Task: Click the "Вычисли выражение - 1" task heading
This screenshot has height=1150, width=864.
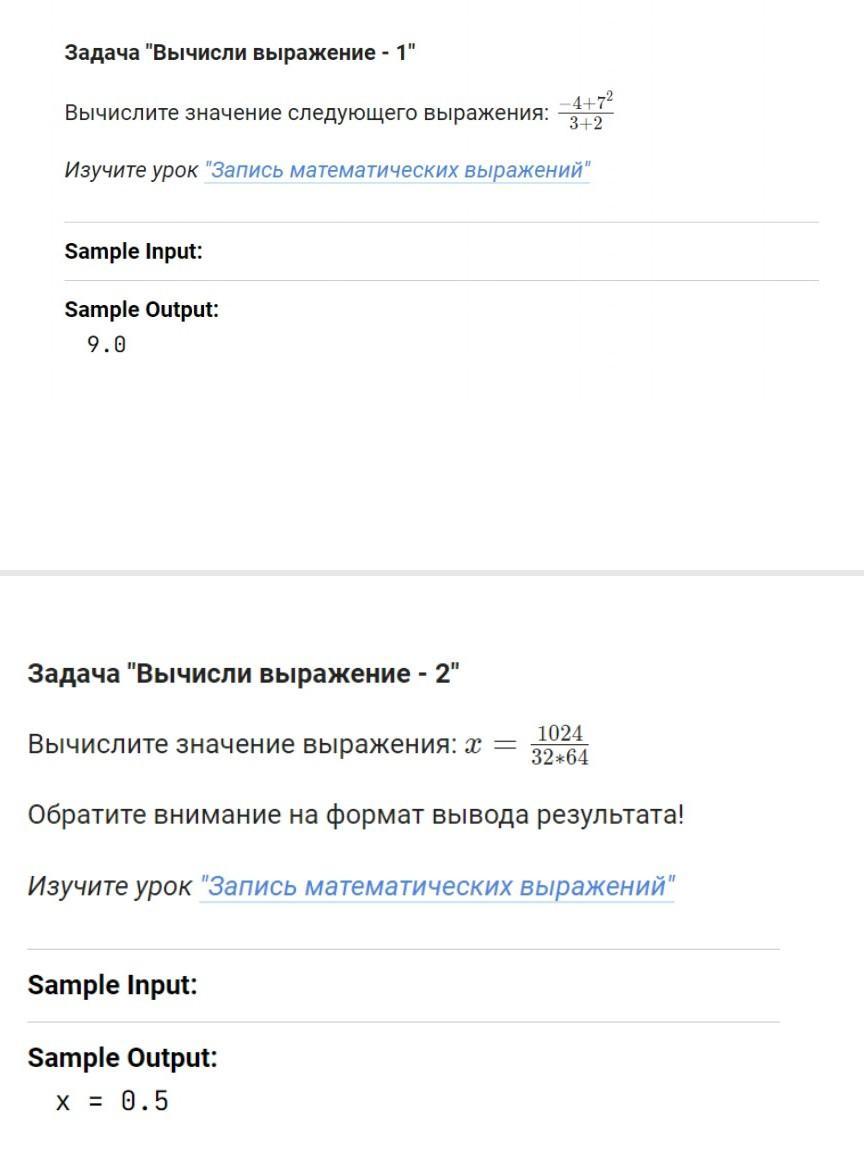Action: (x=240, y=53)
